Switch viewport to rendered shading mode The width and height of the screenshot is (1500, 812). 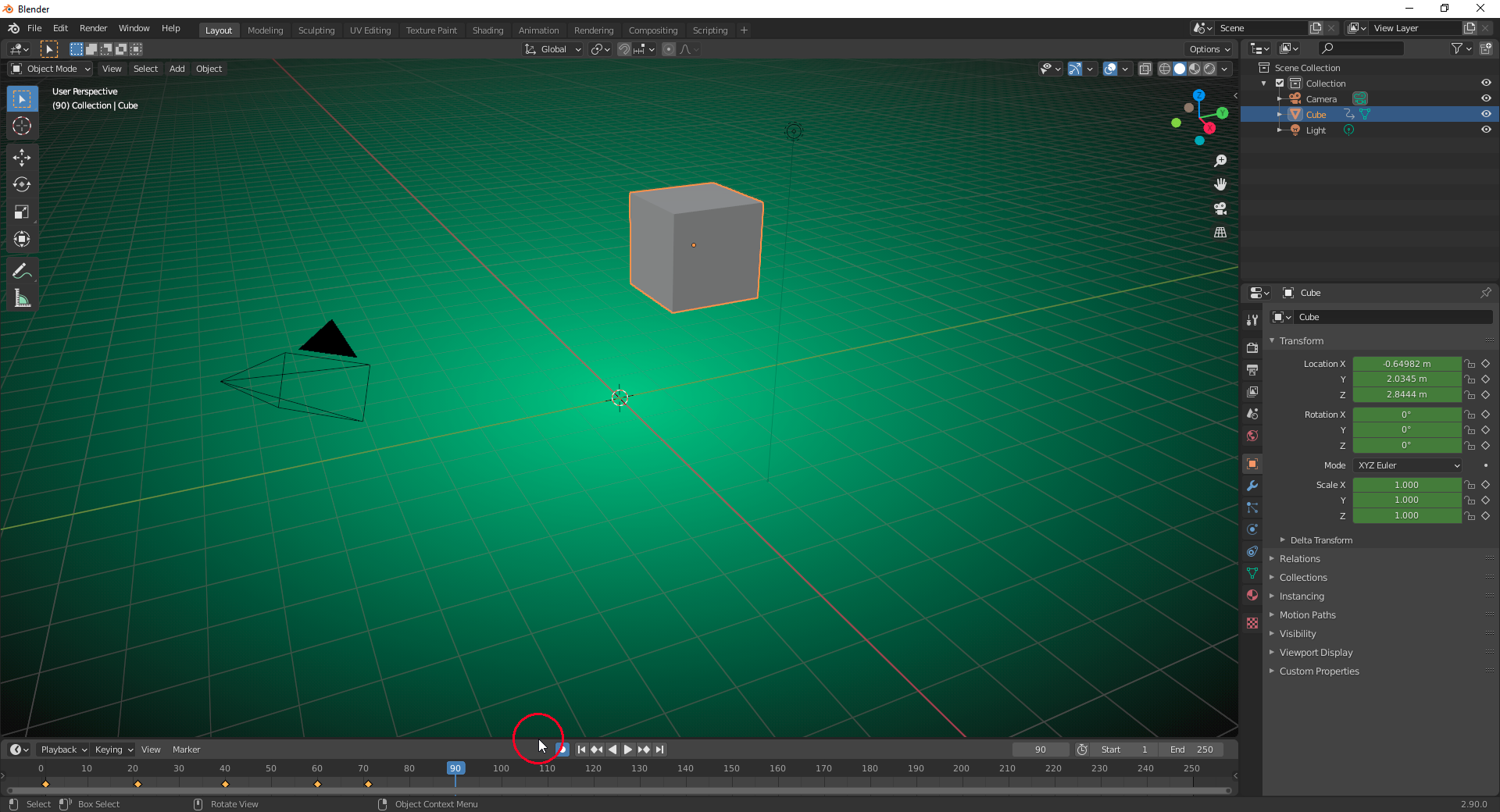pos(1209,69)
